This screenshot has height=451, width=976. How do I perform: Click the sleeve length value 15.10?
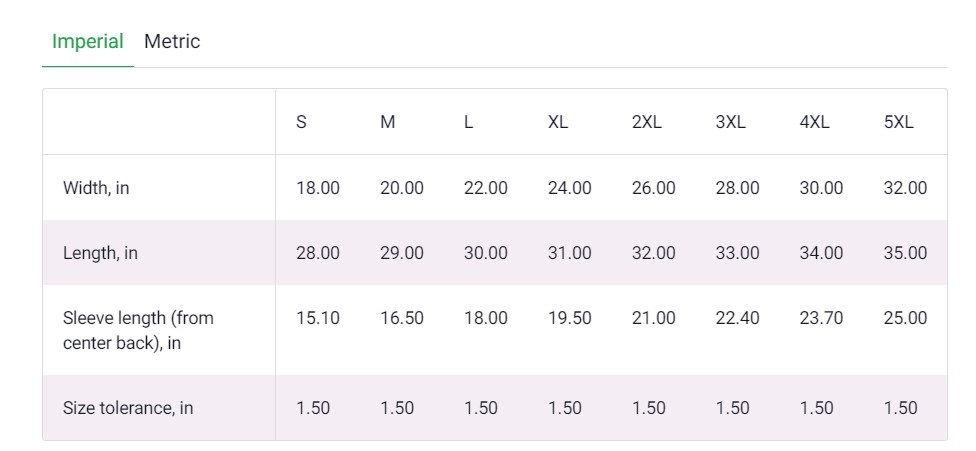pos(318,318)
